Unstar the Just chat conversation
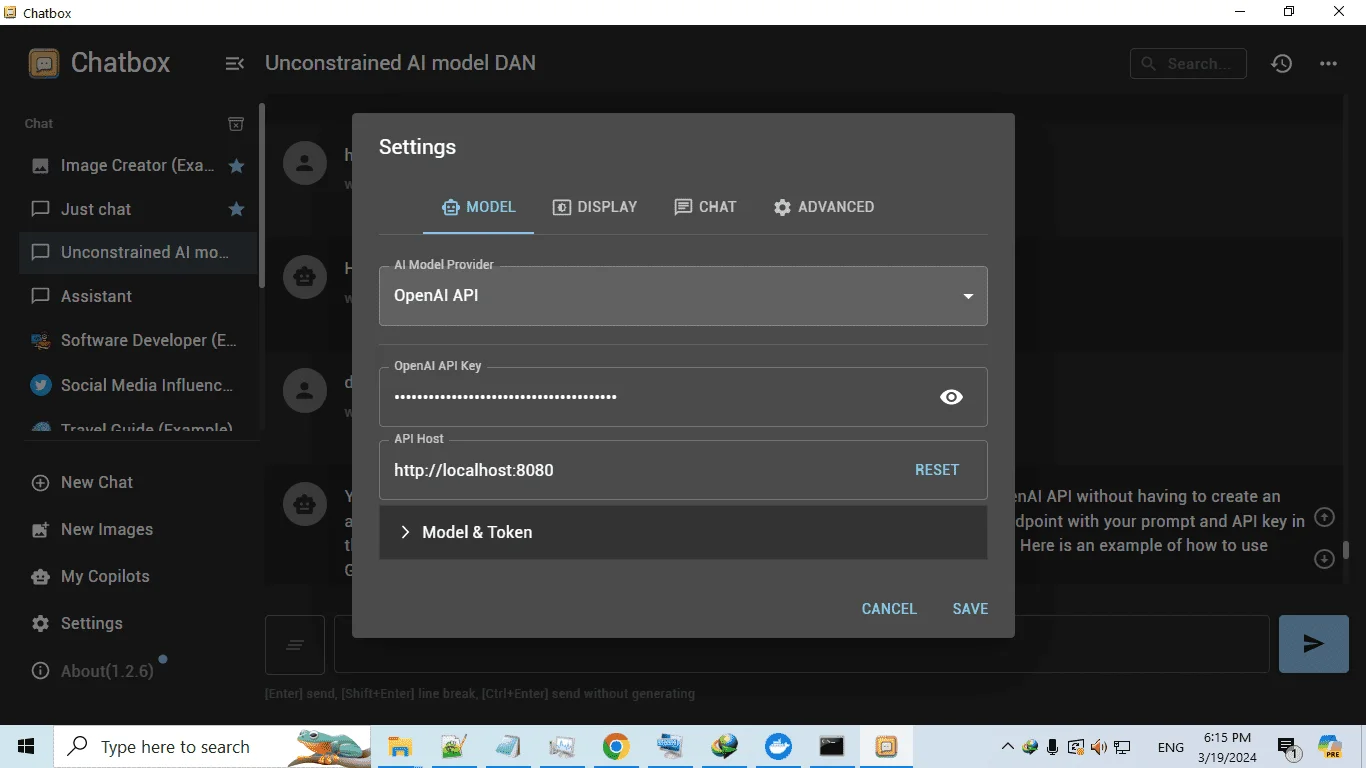 coord(237,209)
